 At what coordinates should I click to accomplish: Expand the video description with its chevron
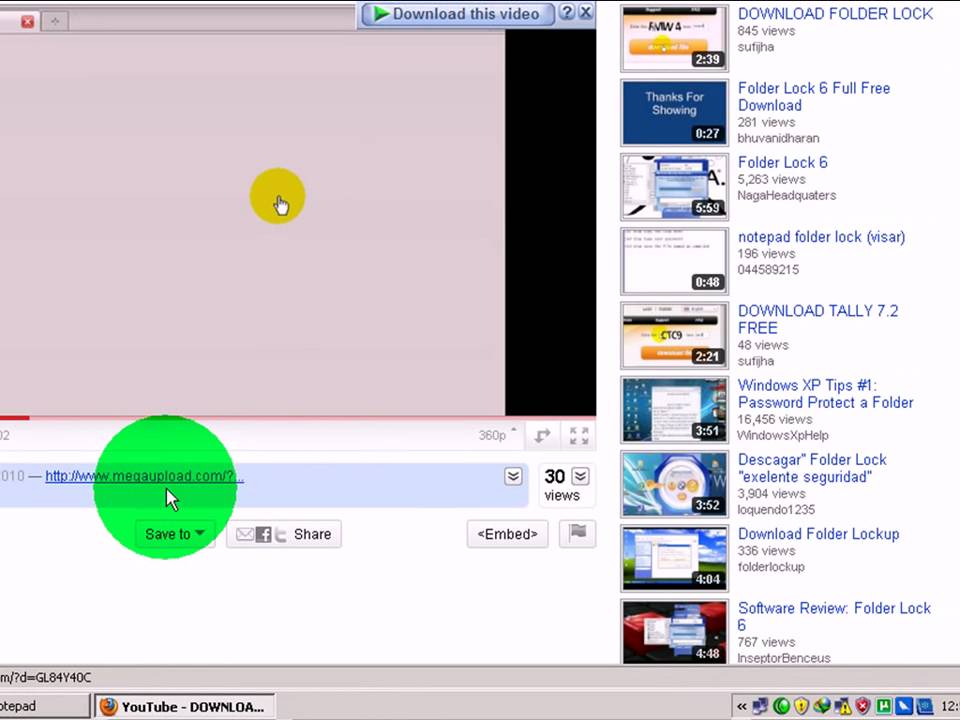click(x=513, y=476)
